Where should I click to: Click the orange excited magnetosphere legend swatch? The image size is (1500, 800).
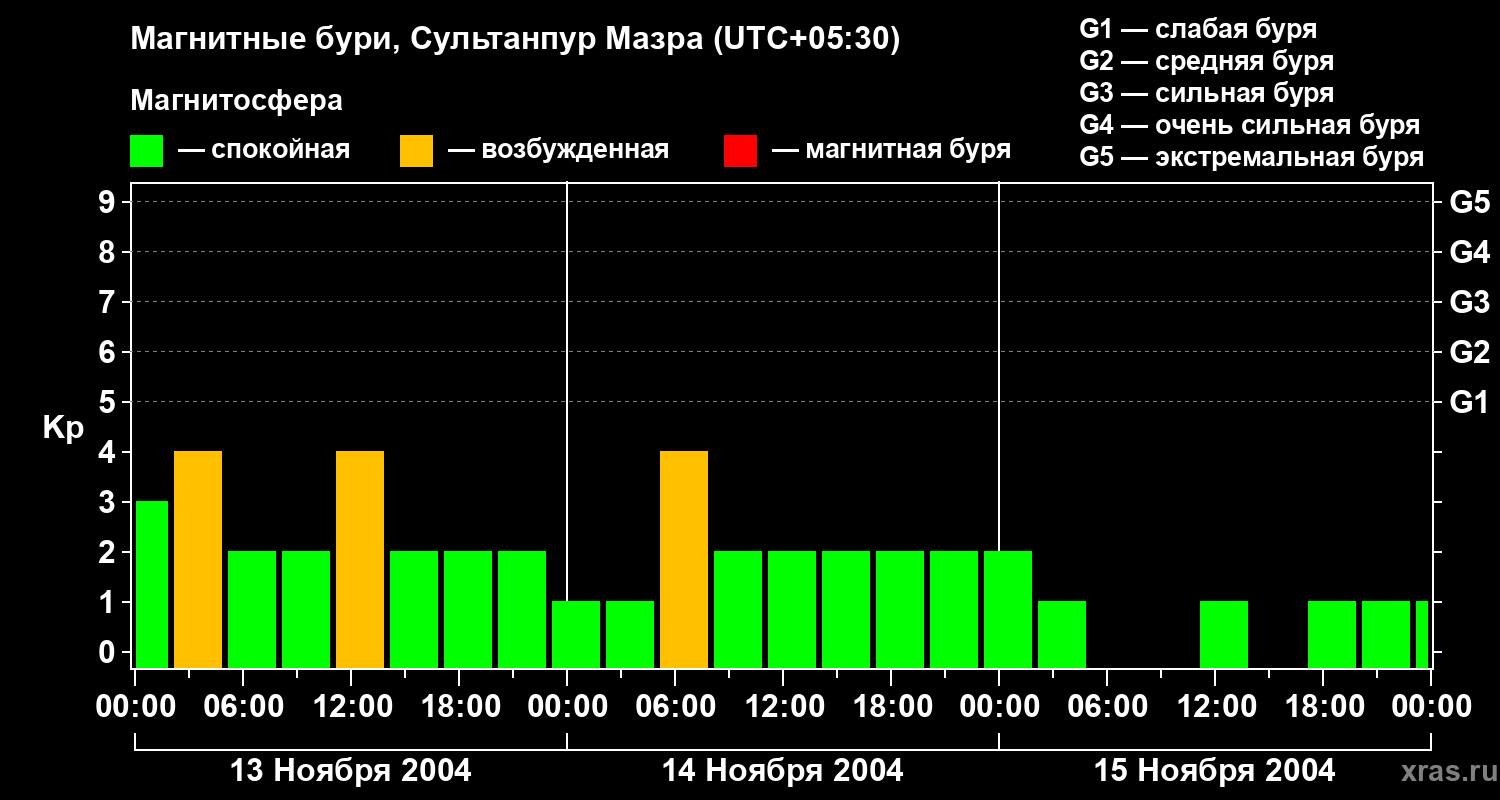coord(416,150)
